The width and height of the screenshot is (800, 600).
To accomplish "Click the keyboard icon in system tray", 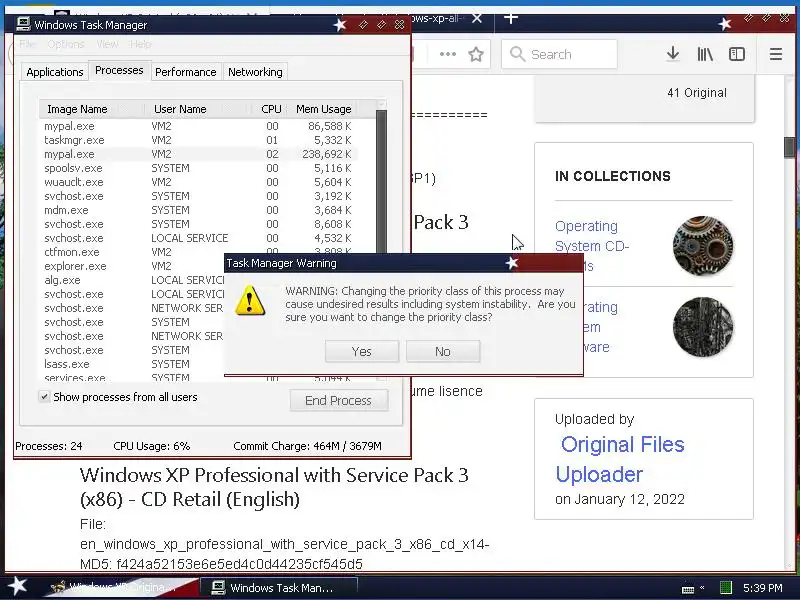I will 688,589.
